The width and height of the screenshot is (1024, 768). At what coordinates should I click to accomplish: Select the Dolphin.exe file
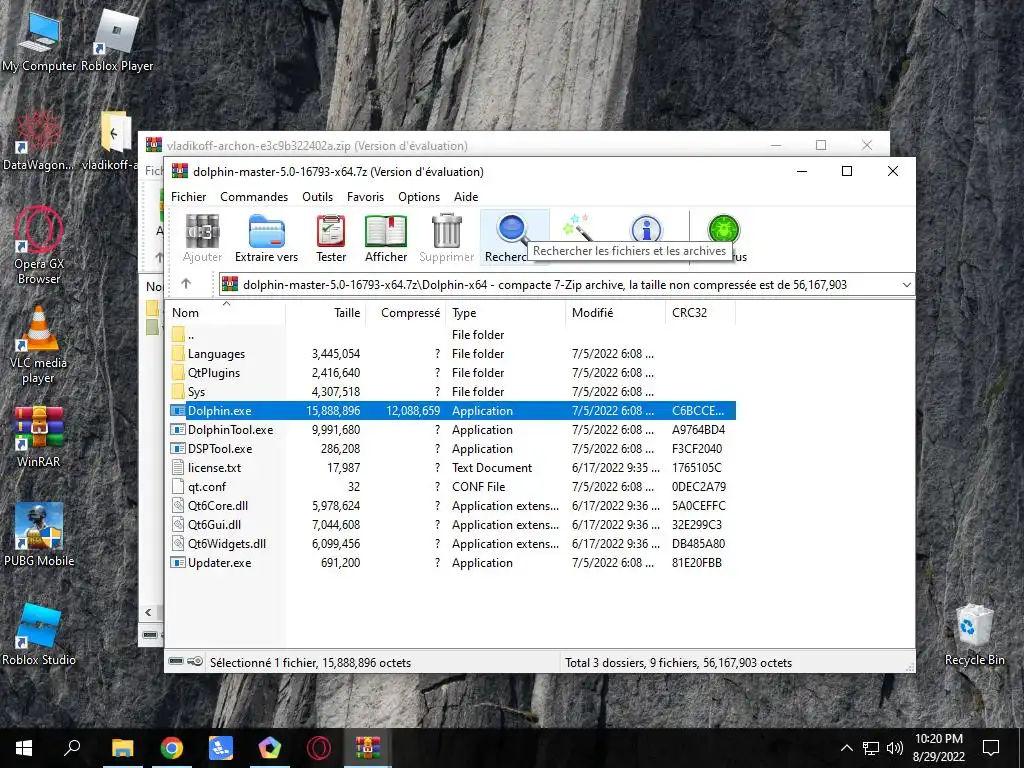451,410
